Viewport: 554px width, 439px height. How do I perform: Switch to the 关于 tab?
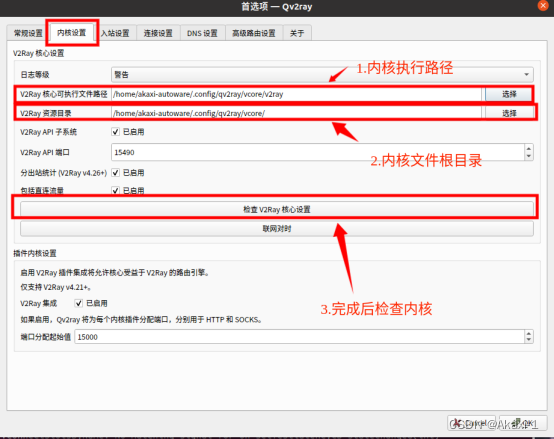point(297,33)
